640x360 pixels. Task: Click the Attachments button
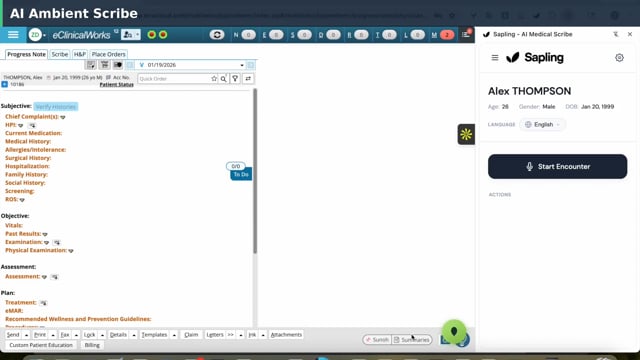[286, 335]
